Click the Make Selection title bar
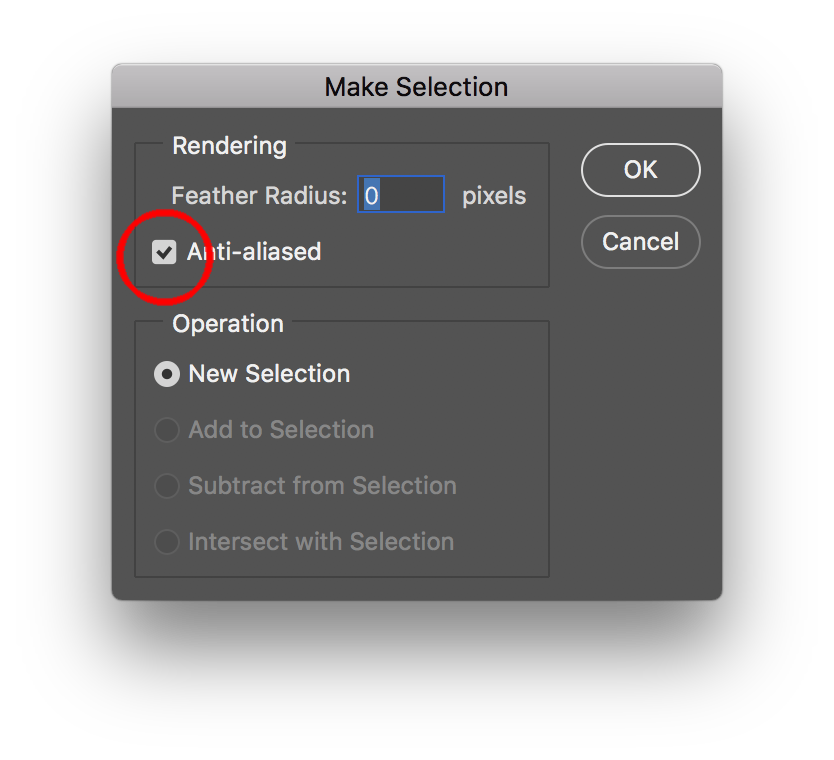The width and height of the screenshot is (834, 760). (x=416, y=87)
